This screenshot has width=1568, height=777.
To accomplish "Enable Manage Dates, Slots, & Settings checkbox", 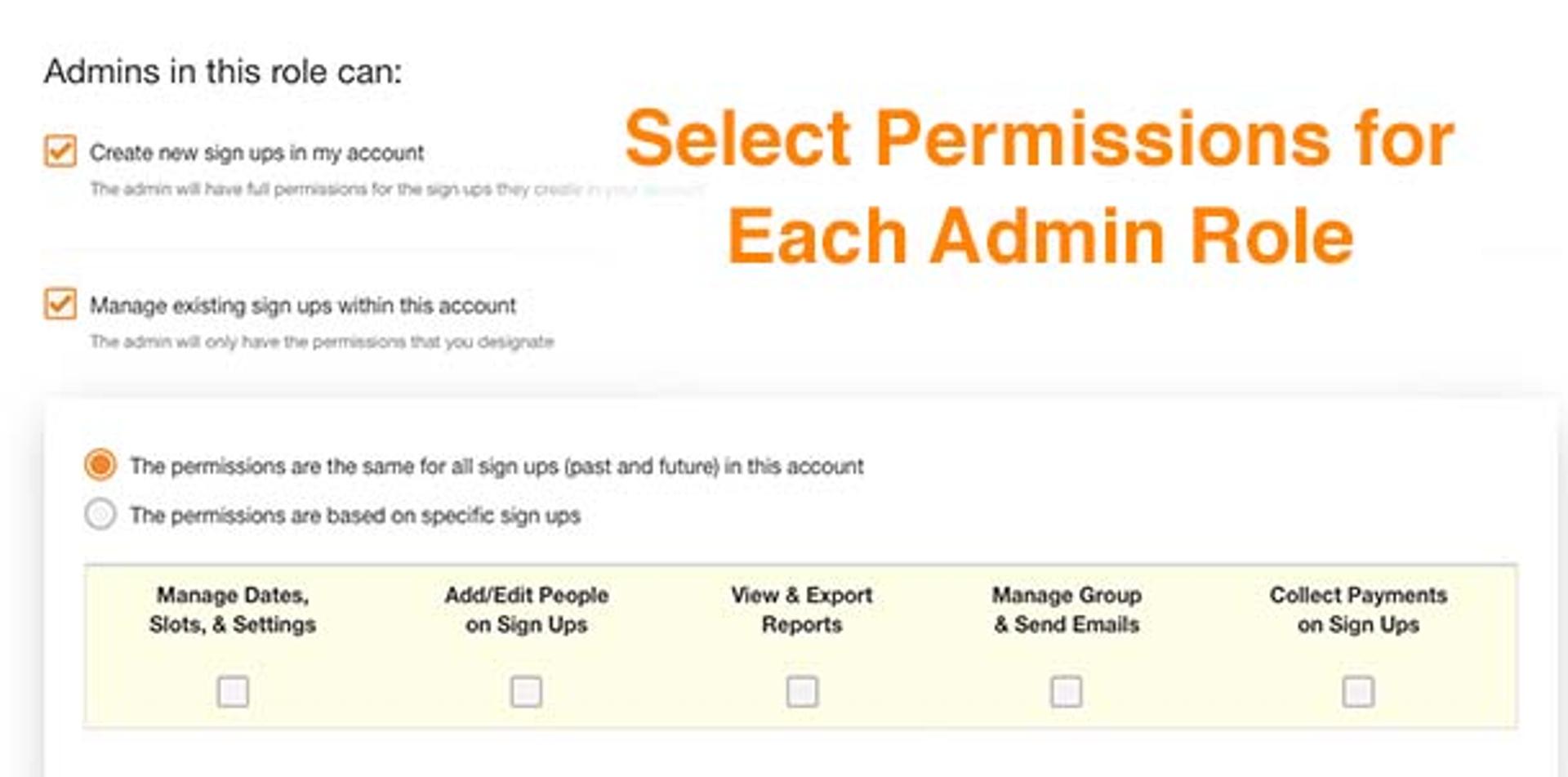I will 233,692.
